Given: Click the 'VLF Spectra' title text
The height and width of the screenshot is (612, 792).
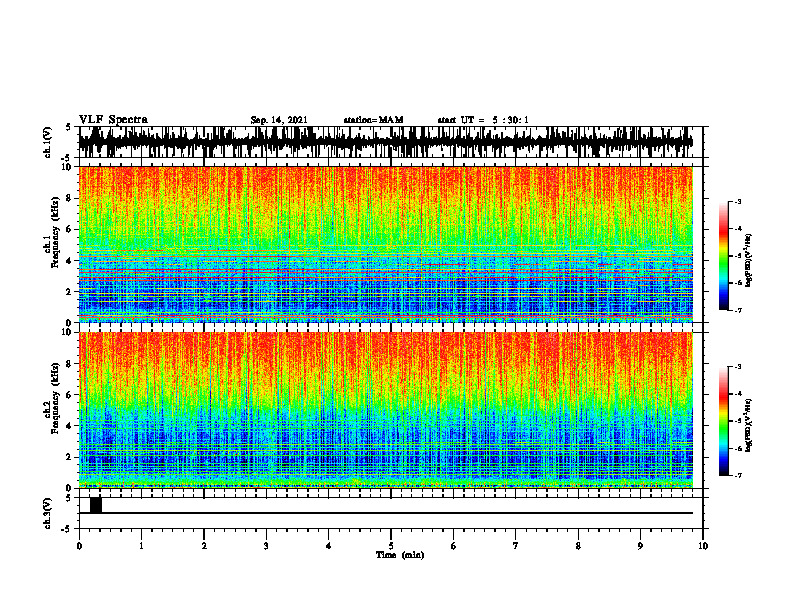Looking at the screenshot, I should [113, 120].
